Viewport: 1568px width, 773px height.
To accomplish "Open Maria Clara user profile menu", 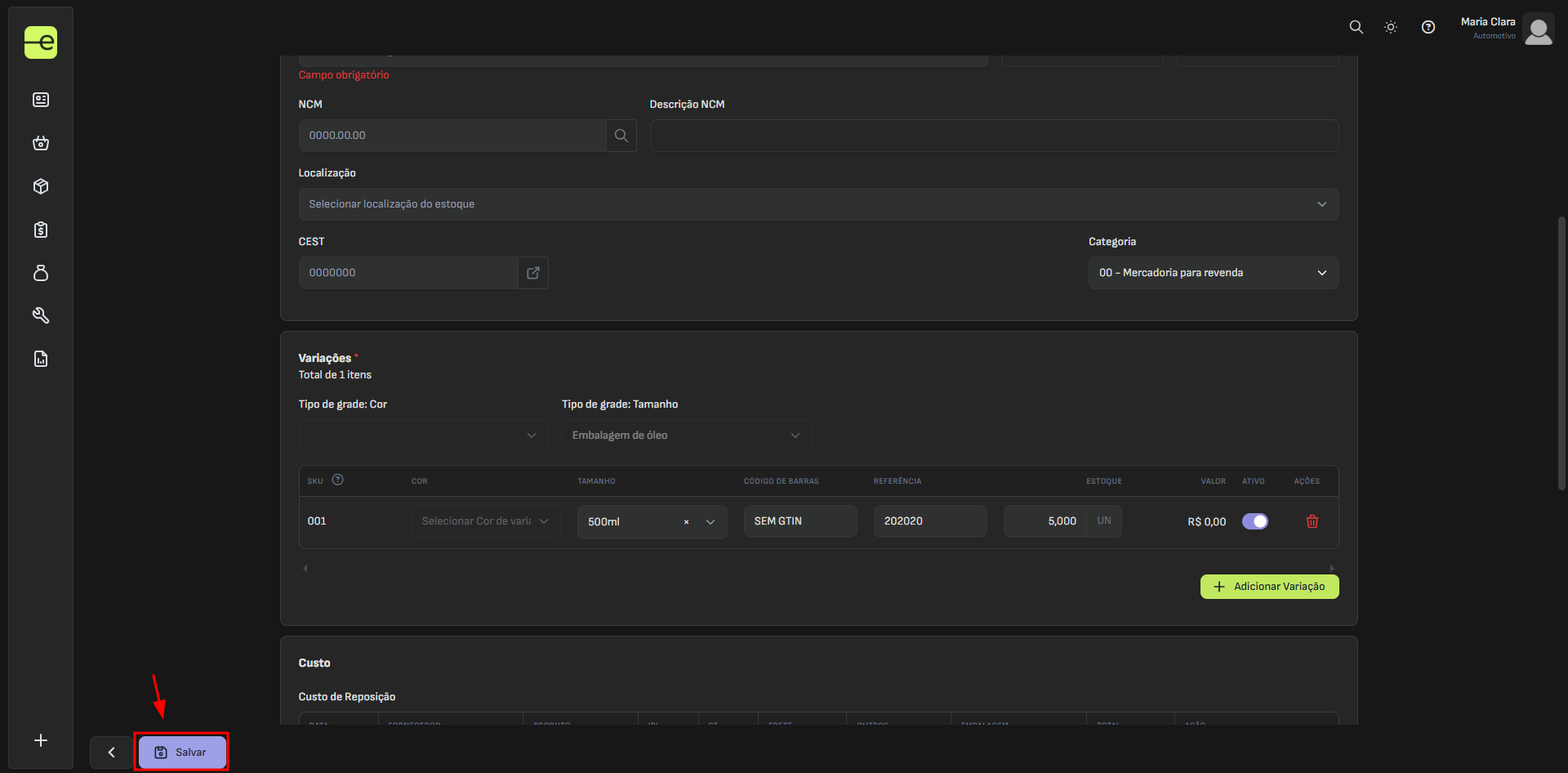I will tap(1507, 29).
